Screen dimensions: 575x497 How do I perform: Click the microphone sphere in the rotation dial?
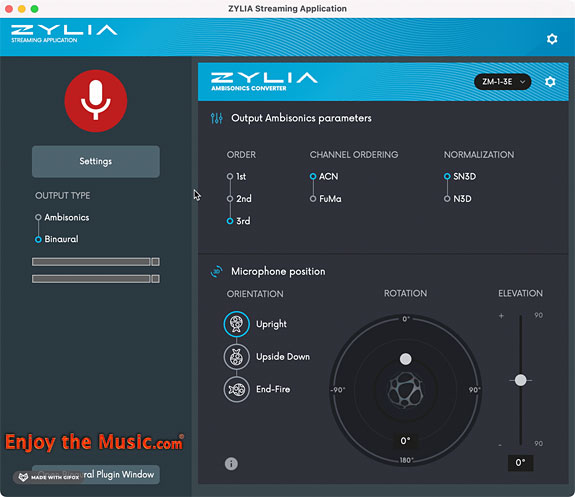click(405, 390)
